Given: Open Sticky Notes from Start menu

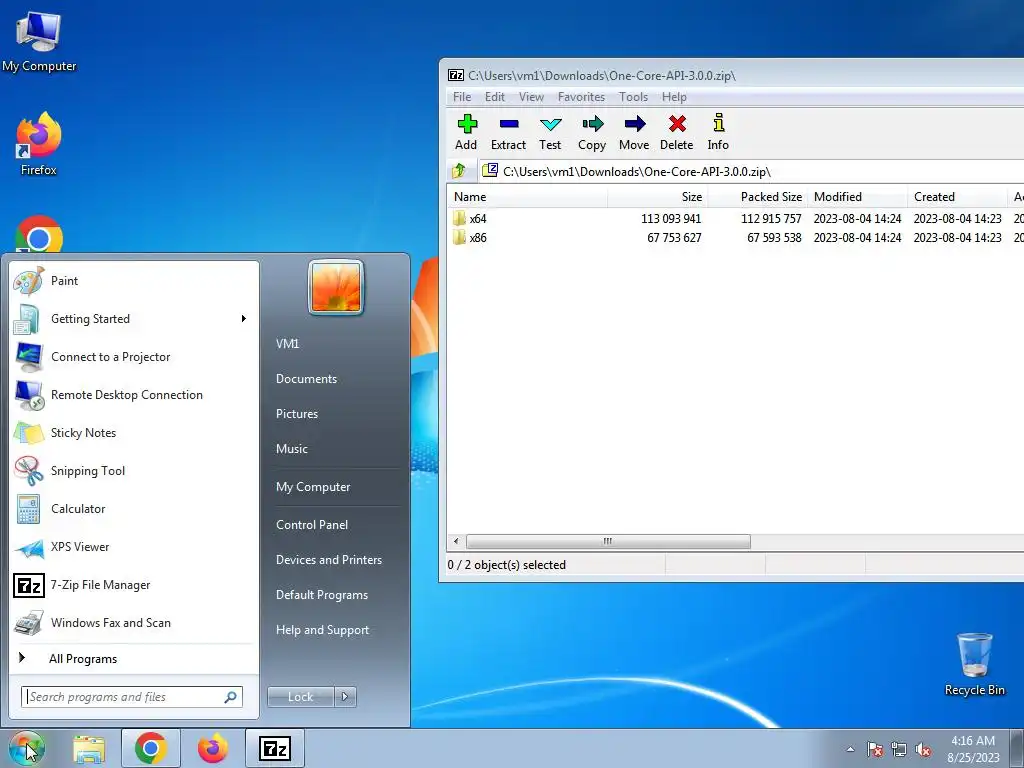Looking at the screenshot, I should (x=133, y=432).
